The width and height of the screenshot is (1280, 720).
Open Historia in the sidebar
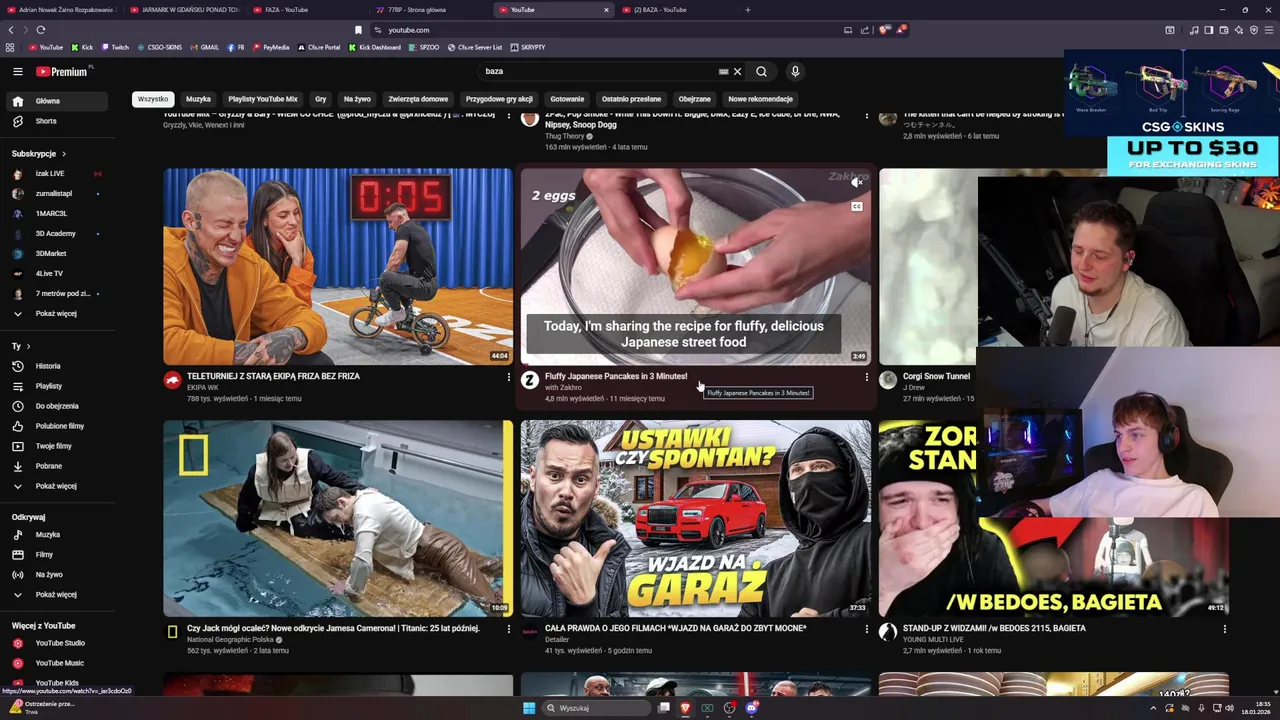(x=55, y=366)
